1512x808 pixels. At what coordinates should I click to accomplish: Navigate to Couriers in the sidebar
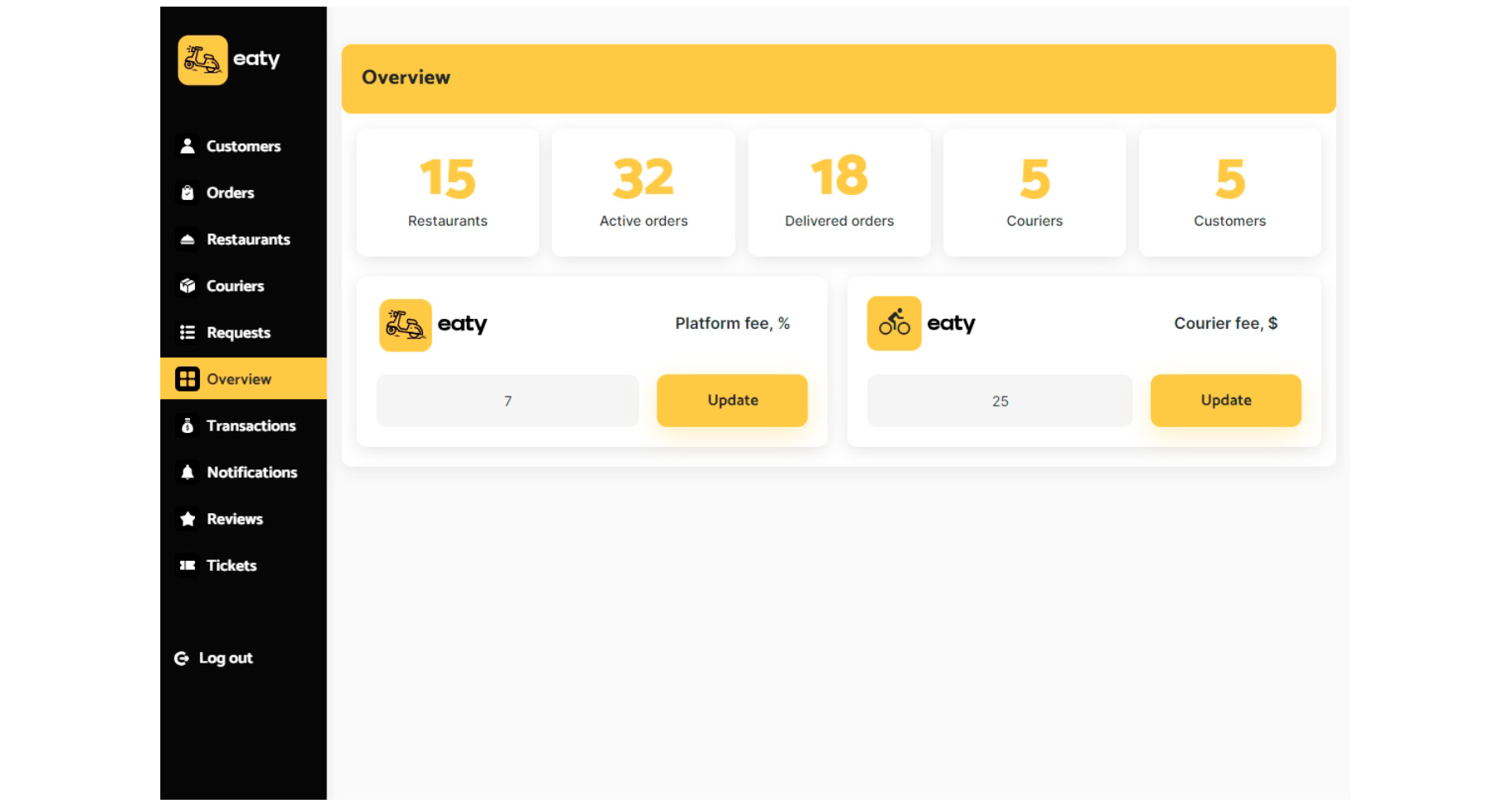pos(244,286)
